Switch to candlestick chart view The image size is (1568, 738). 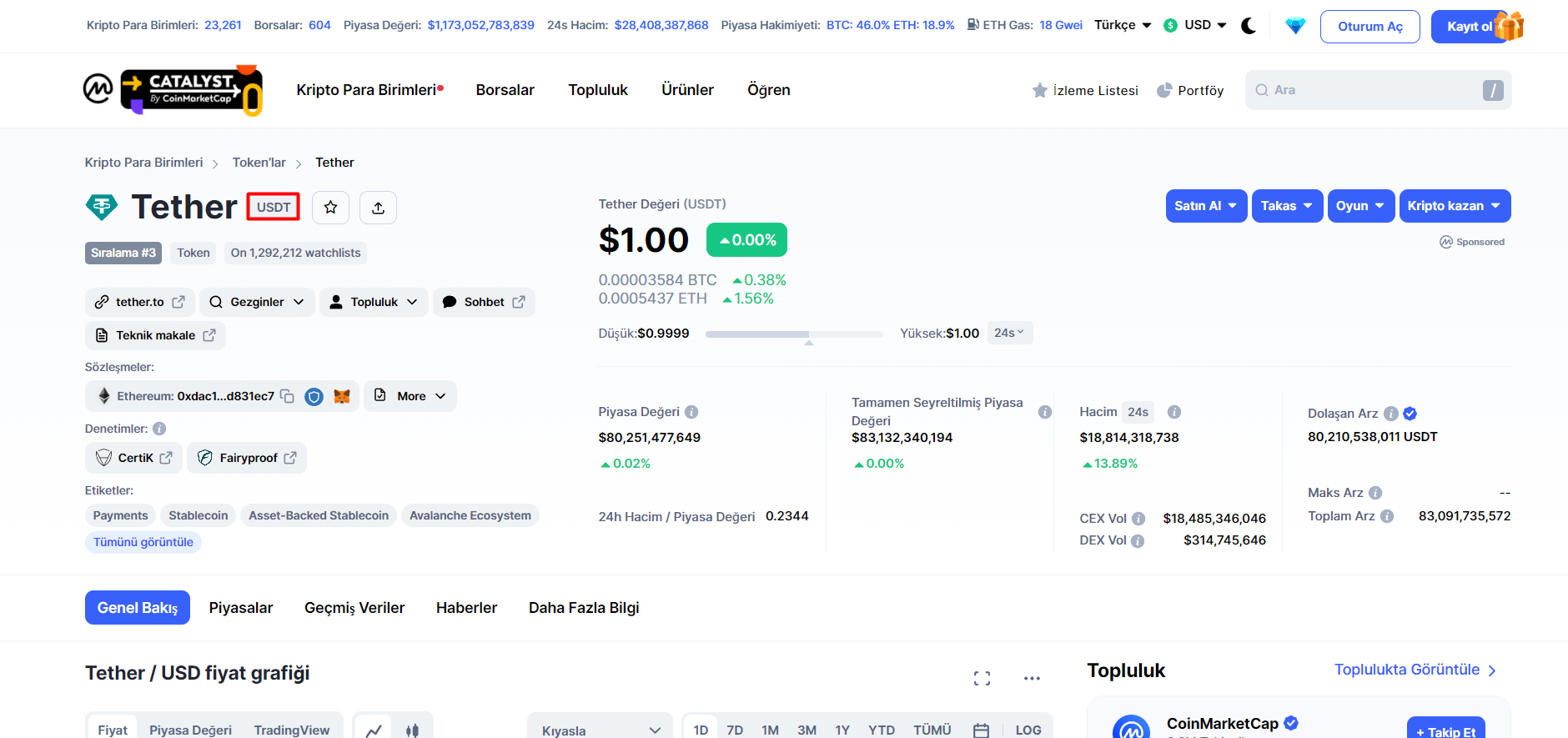[x=412, y=730]
